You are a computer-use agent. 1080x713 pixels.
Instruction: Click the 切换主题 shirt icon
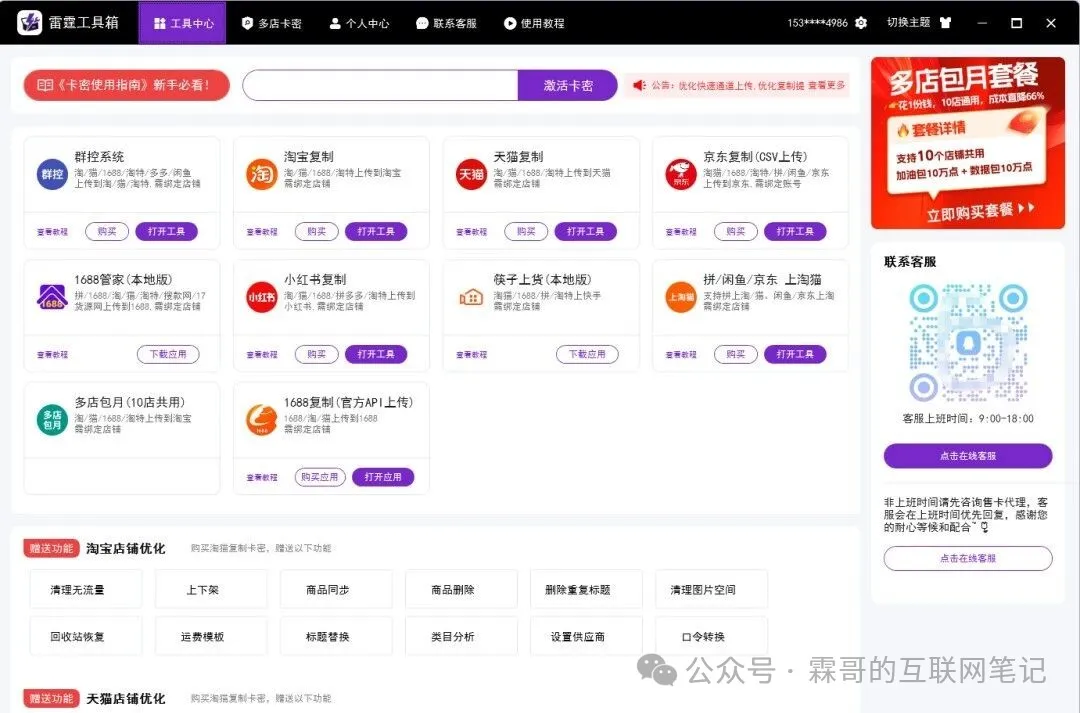tap(945, 23)
